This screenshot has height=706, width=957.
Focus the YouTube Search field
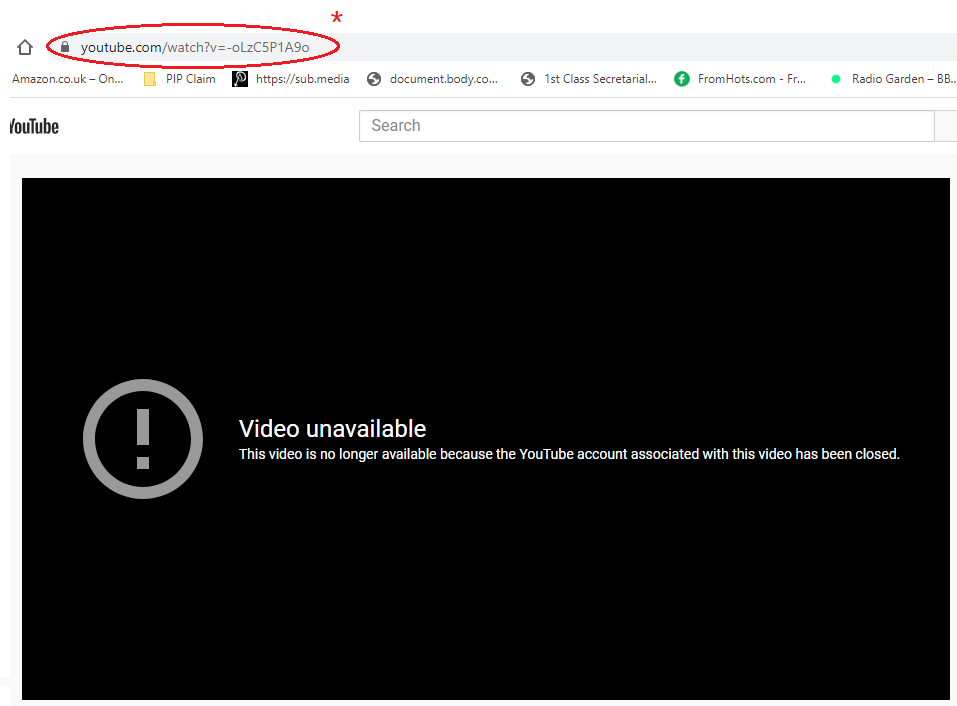645,126
